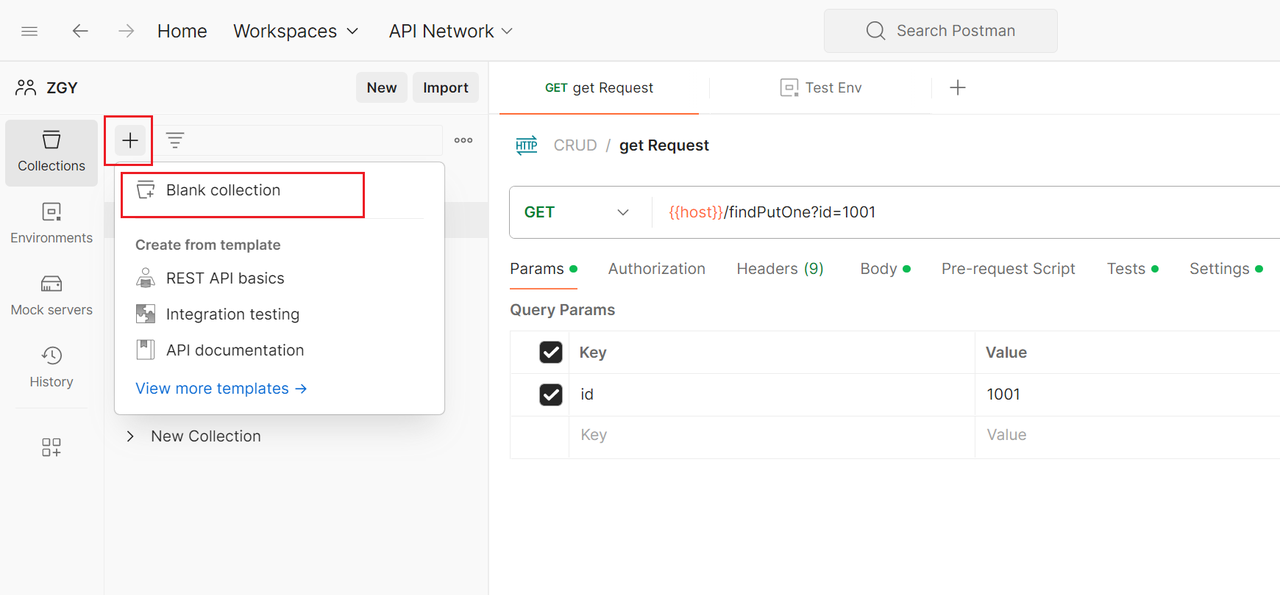Uncheck the id parameter checkbox
This screenshot has height=595, width=1280.
(551, 394)
